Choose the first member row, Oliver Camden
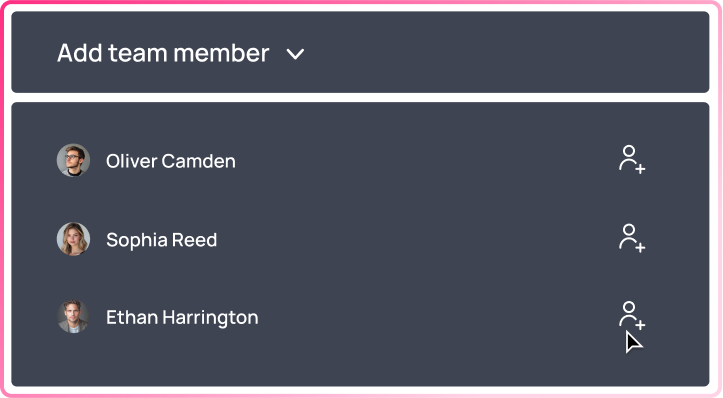723x398 pixels. 360,160
